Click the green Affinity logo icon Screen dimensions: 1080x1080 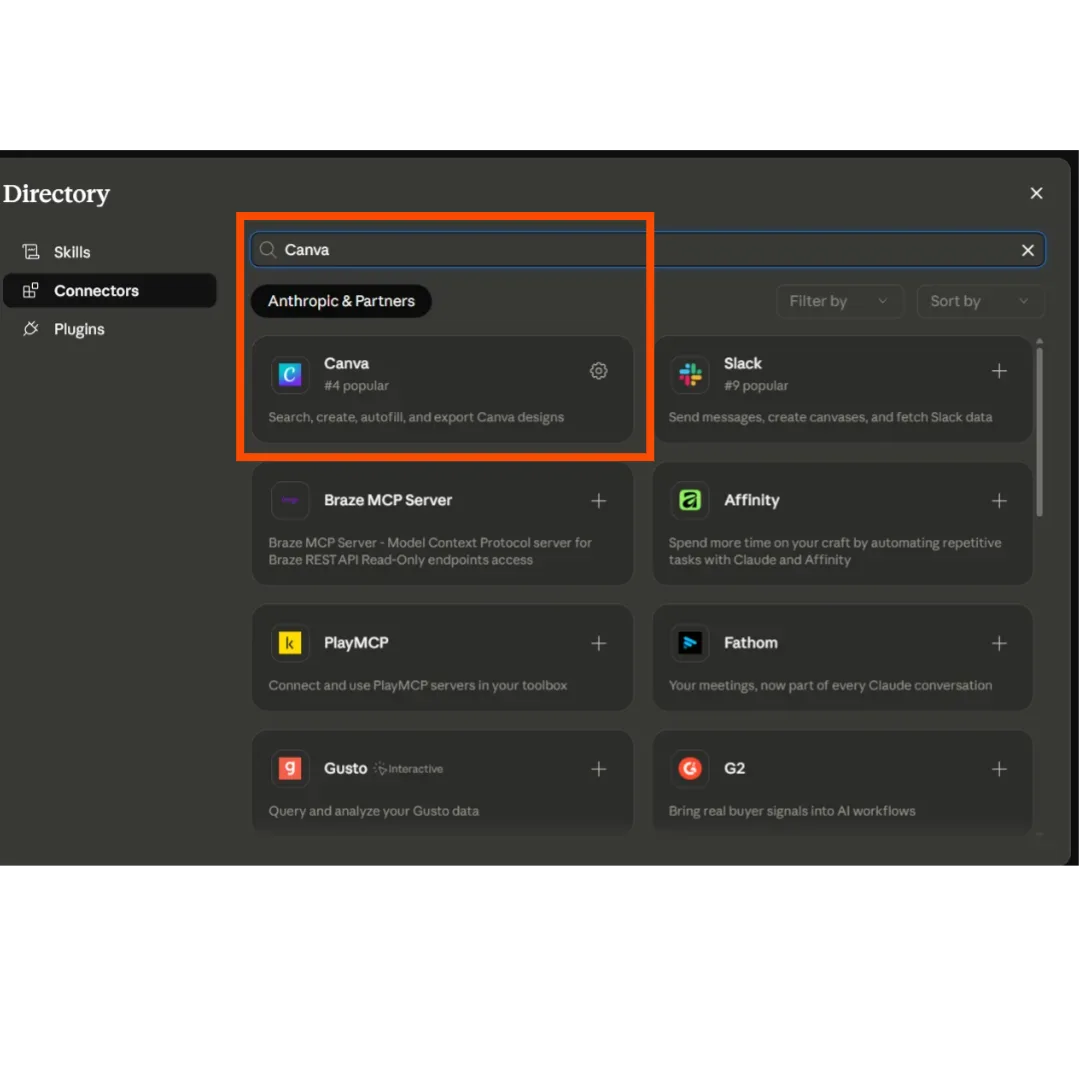click(x=689, y=500)
